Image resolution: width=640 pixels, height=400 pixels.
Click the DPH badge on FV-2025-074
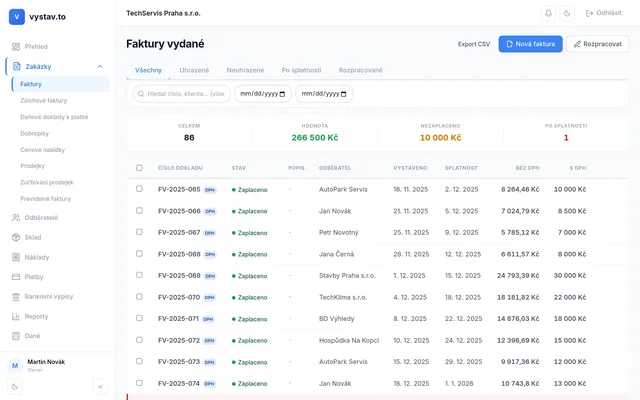pos(209,384)
